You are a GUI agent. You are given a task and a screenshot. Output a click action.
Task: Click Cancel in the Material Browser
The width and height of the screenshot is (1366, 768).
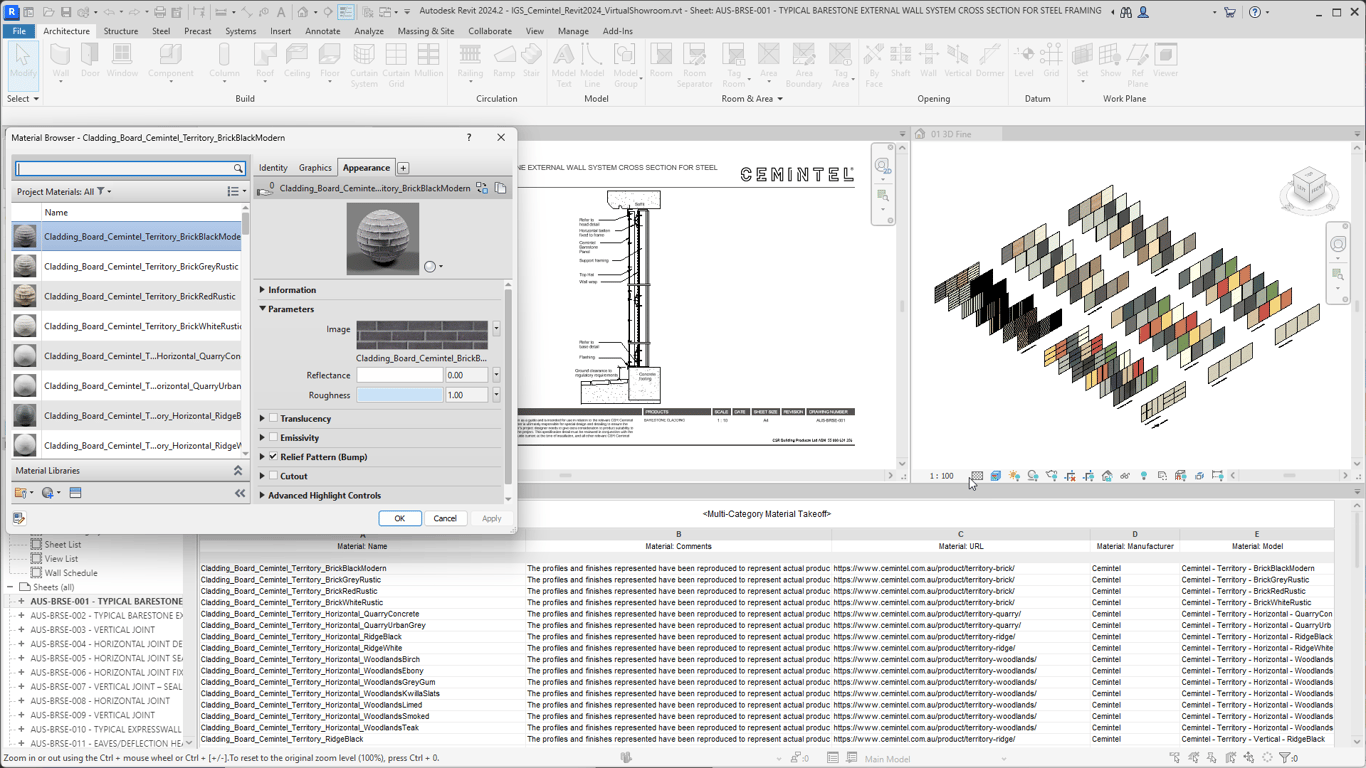[x=444, y=518]
